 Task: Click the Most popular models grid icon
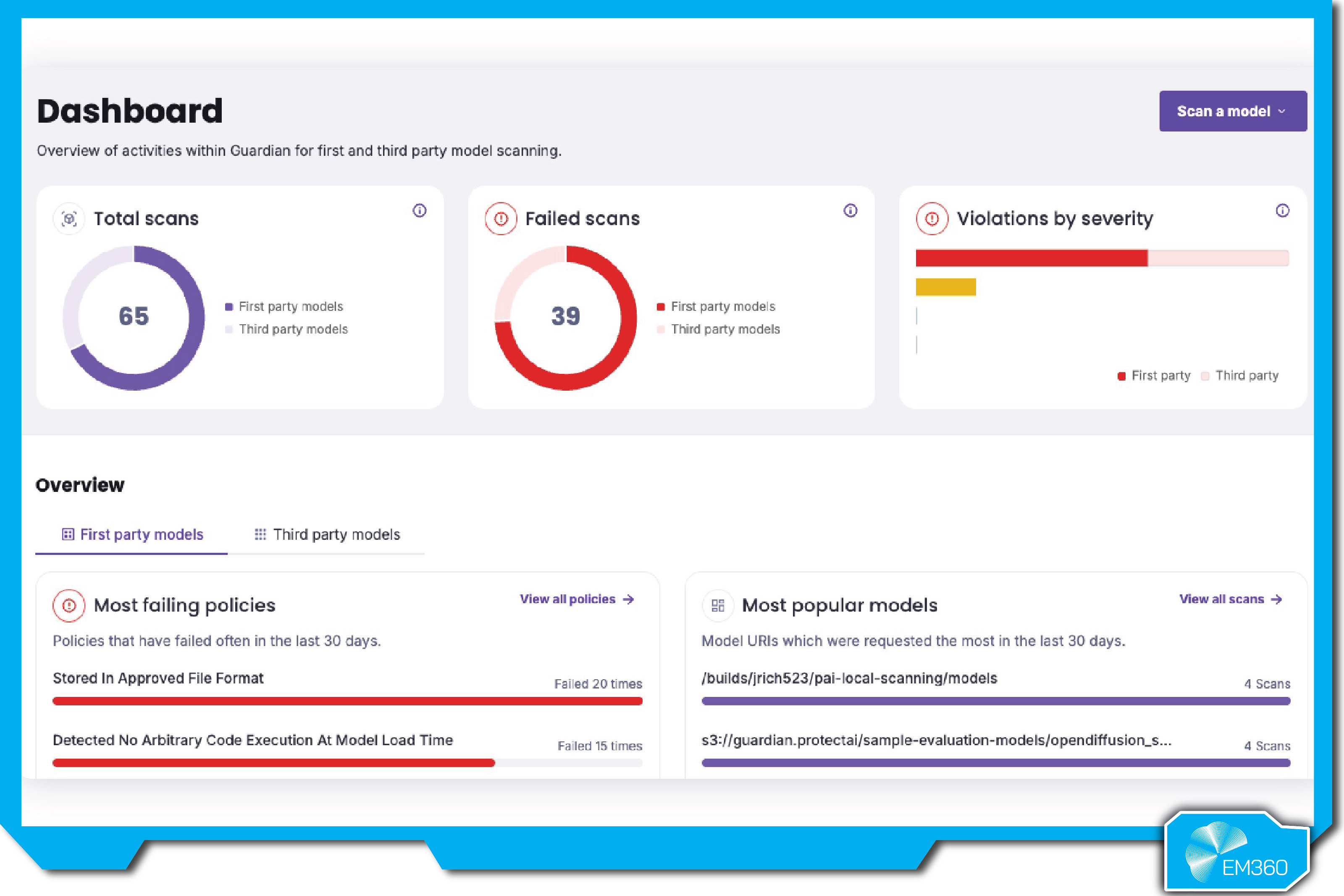coord(718,606)
